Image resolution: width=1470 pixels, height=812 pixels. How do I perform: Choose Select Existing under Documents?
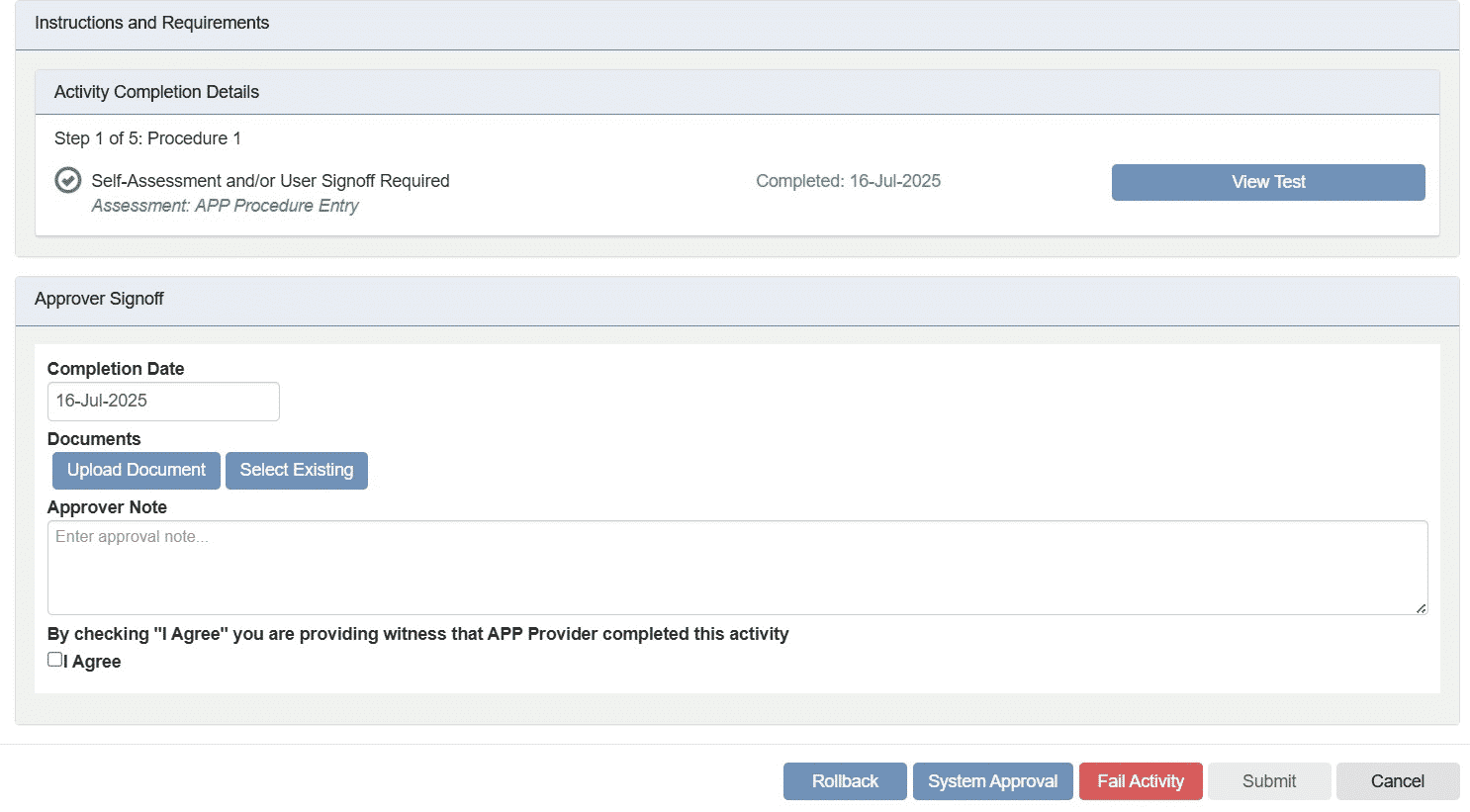[296, 470]
